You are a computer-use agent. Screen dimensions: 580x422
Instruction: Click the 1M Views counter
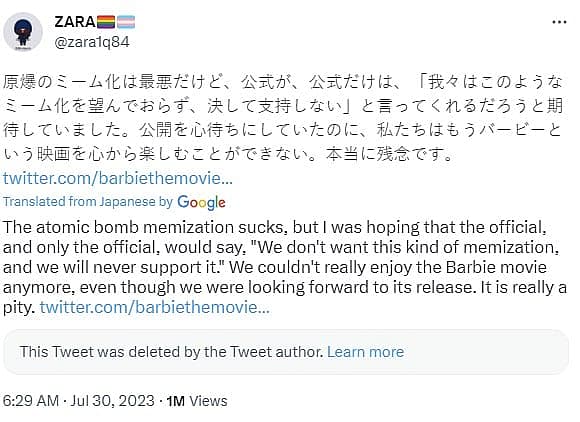tap(197, 401)
